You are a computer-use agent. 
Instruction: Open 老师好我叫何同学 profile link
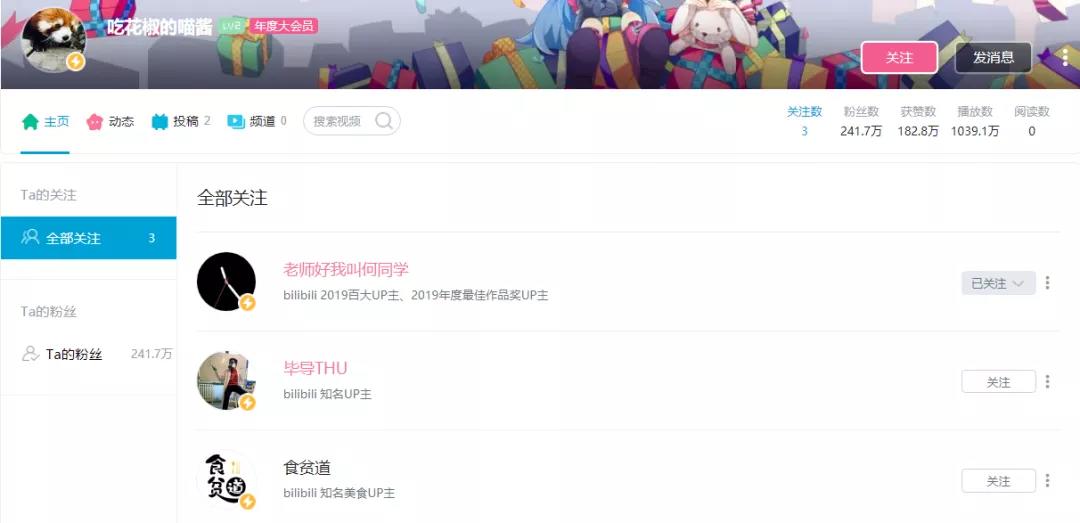pyautogui.click(x=346, y=269)
